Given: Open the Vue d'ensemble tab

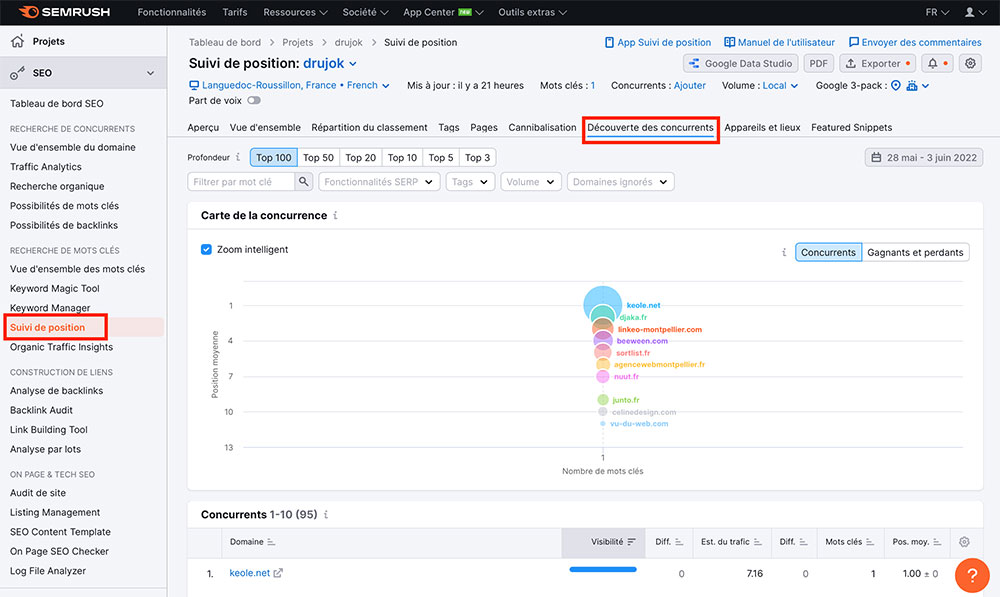Looking at the screenshot, I should (x=265, y=128).
